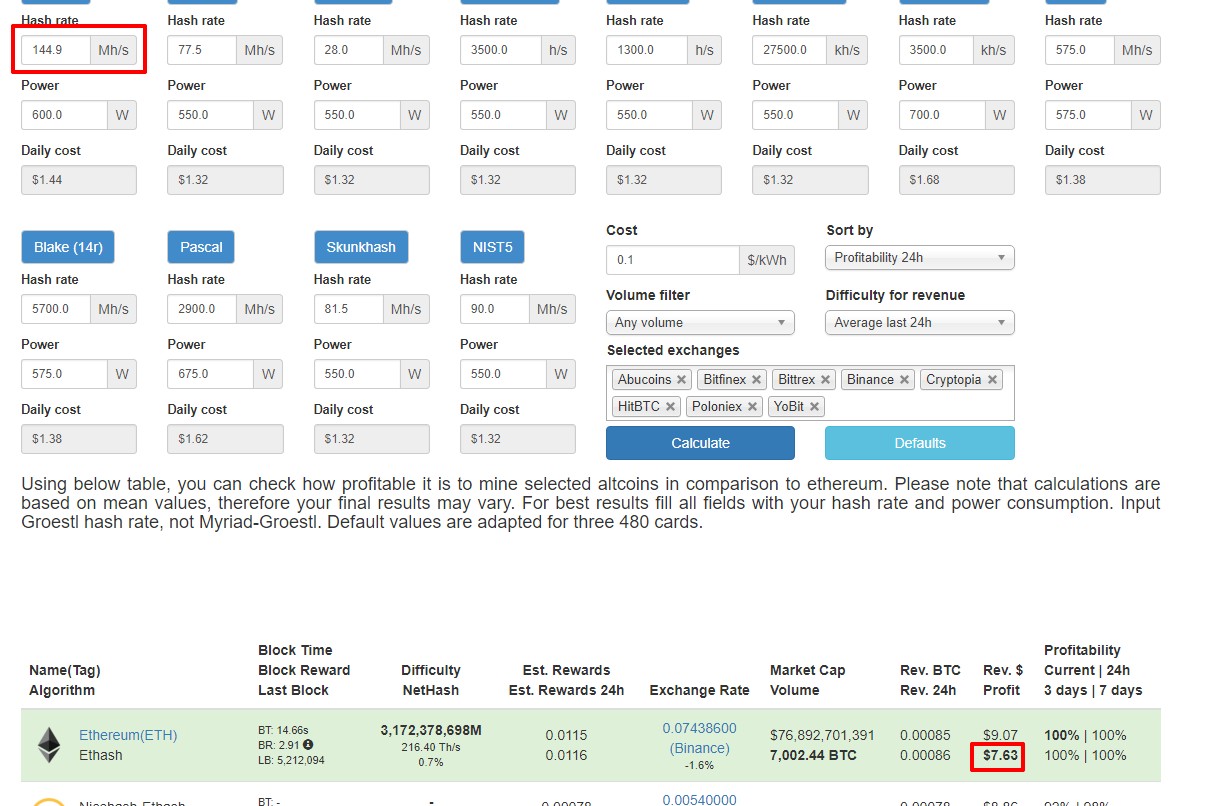Focus the 1300.0 h/s hash rate field
Viewport: 1227px width, 806px height.
point(646,50)
